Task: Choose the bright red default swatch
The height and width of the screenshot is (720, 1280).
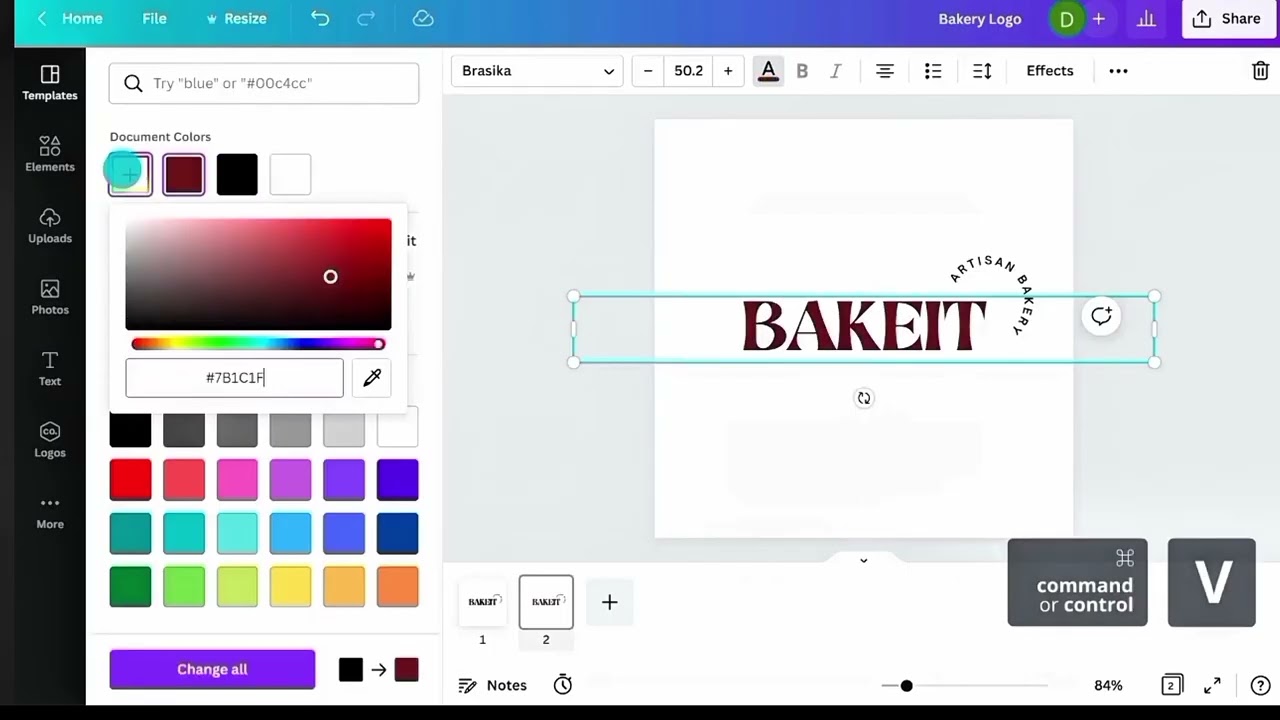Action: tap(130, 480)
